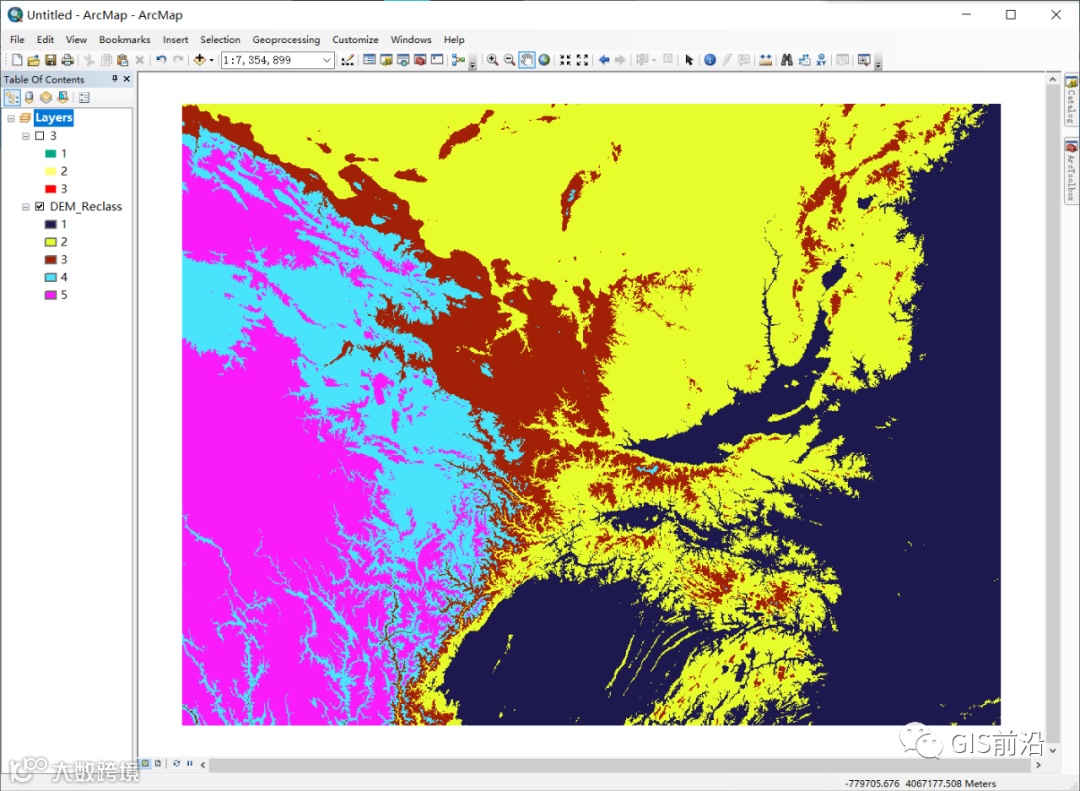1080x791 pixels.
Task: Open the Measure ruler tool
Action: [x=765, y=60]
